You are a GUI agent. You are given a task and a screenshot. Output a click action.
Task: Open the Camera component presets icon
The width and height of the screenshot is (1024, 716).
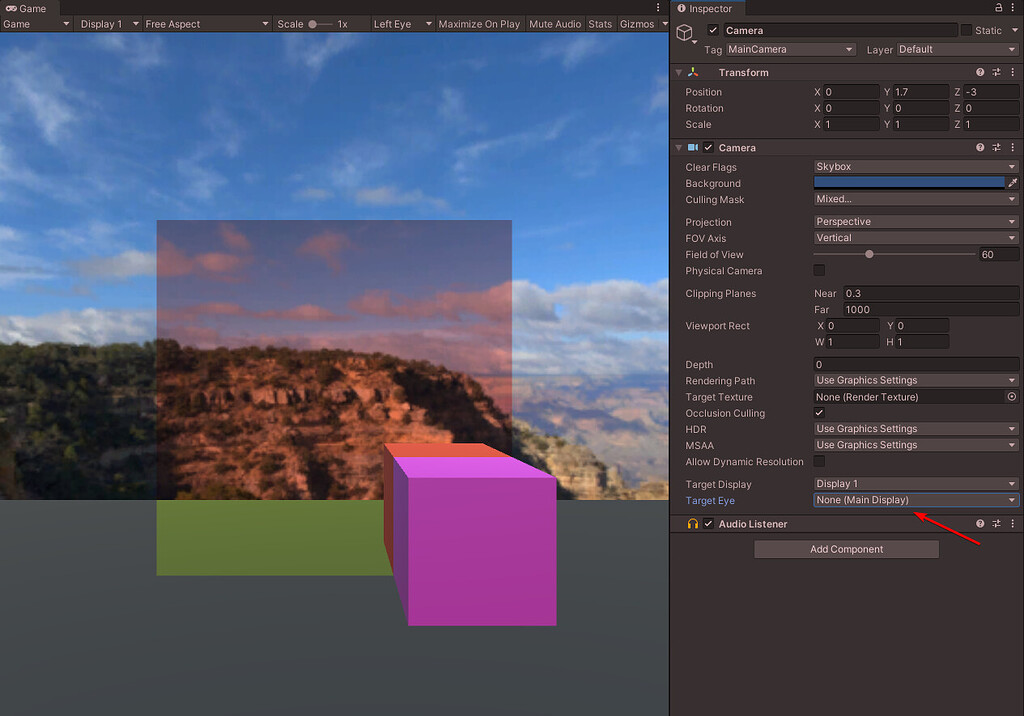click(x=996, y=147)
